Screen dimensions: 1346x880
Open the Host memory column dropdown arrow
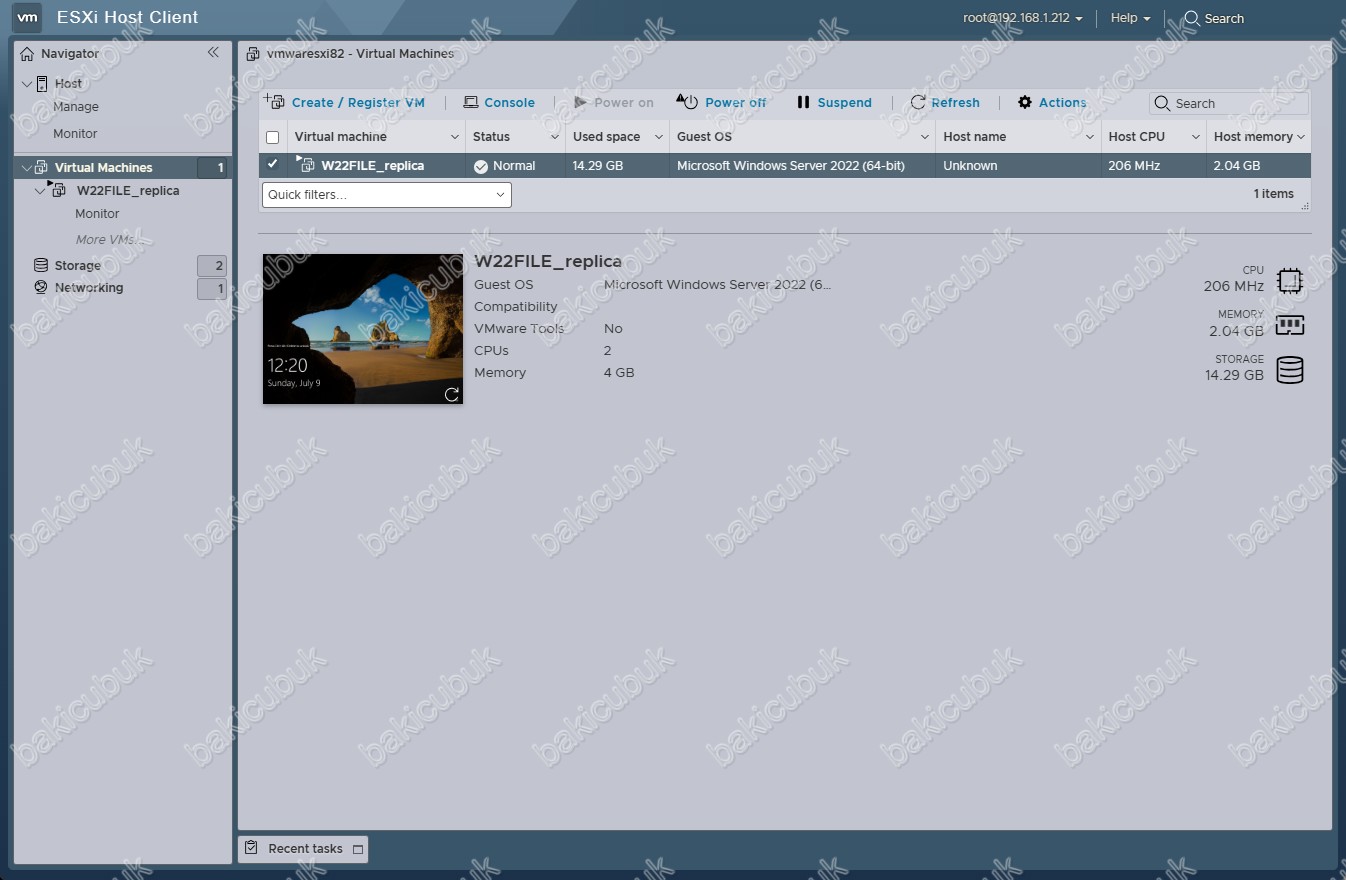(1301, 137)
